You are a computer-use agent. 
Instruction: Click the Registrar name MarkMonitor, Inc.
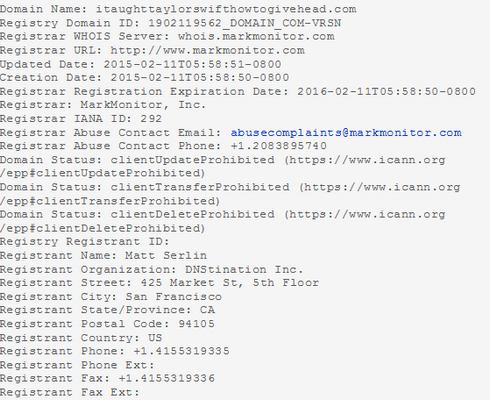(x=143, y=105)
